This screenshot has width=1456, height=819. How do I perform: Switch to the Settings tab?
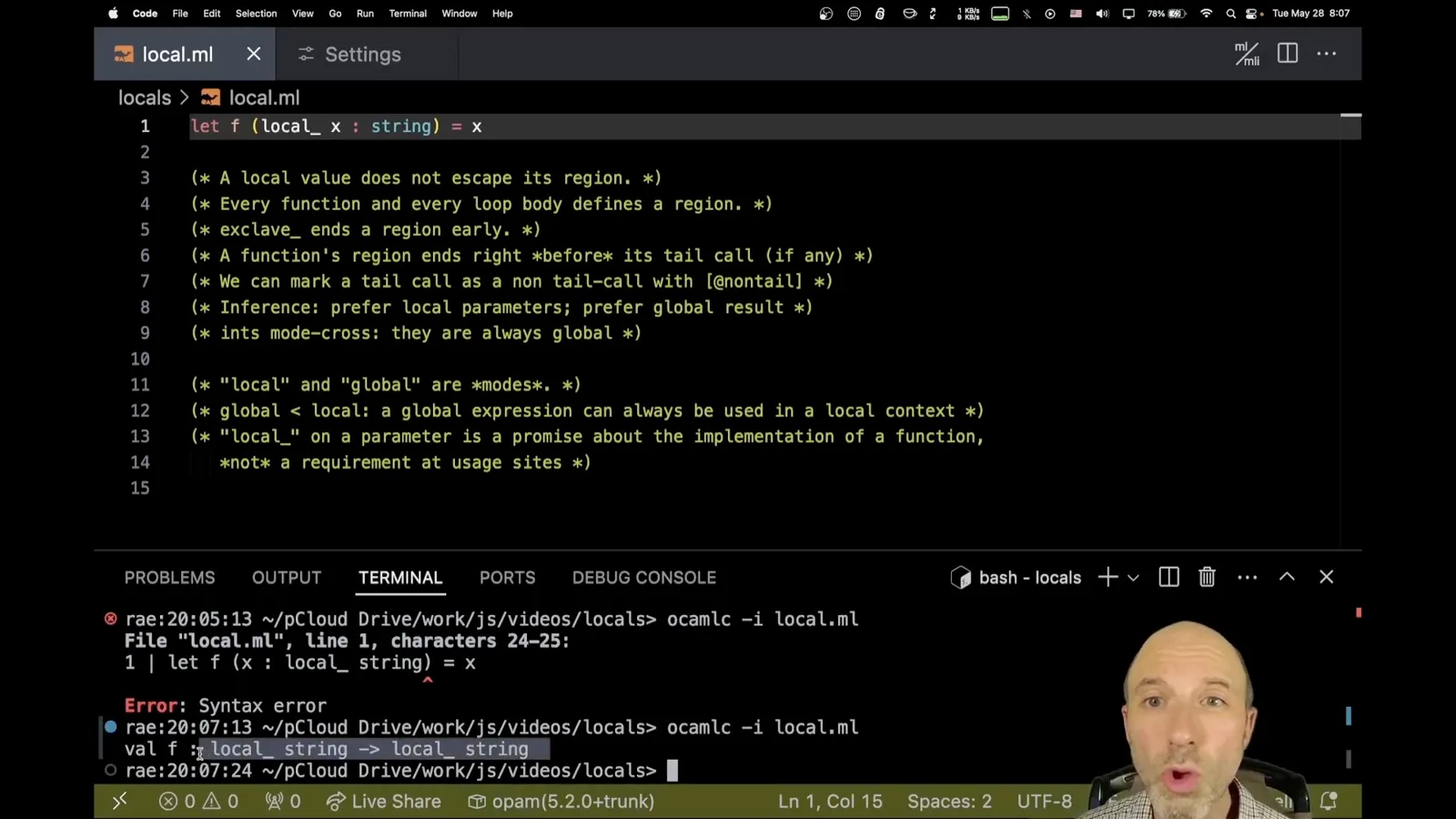click(350, 55)
